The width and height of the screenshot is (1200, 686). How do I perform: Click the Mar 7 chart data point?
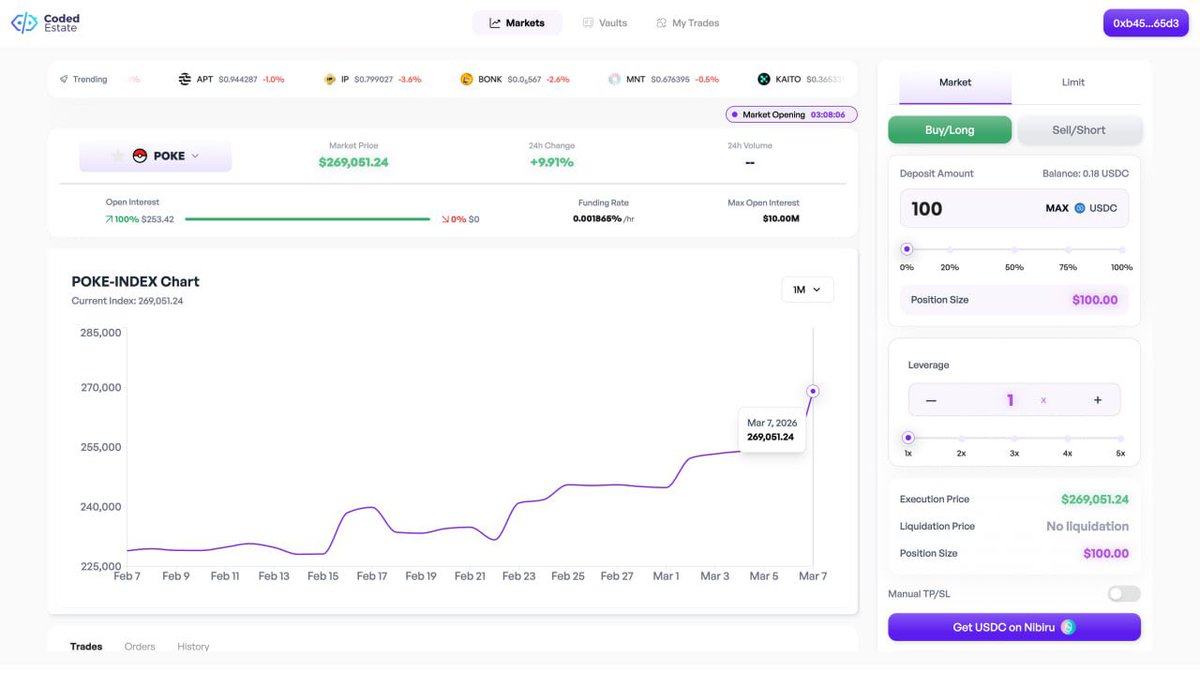pos(813,391)
